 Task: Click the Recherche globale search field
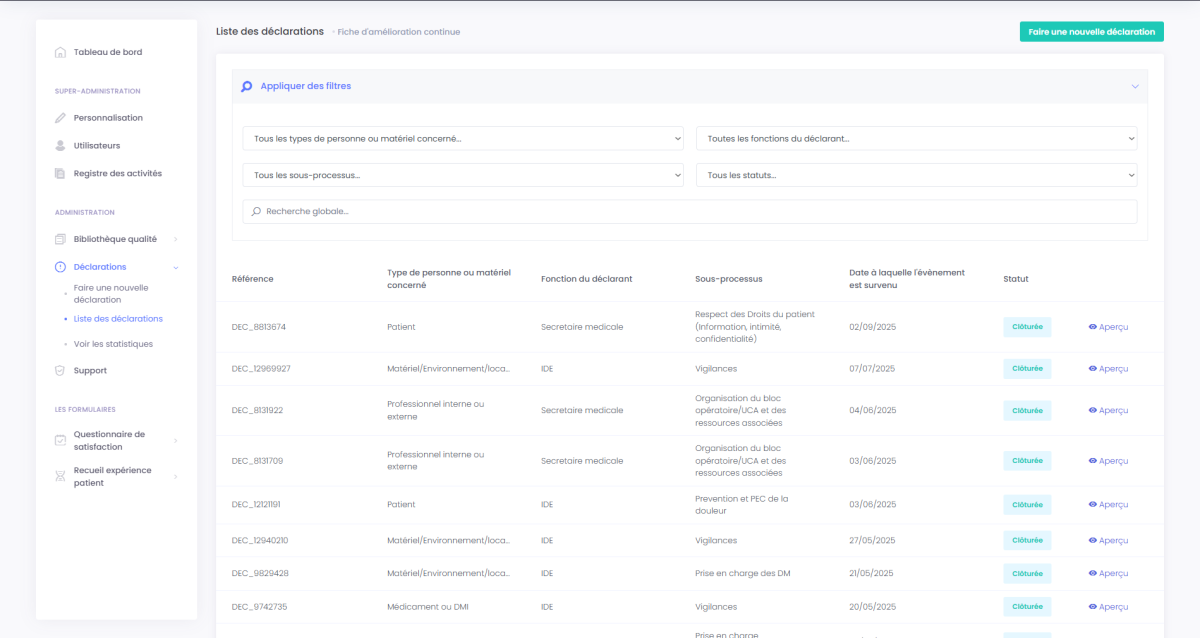[x=690, y=212]
